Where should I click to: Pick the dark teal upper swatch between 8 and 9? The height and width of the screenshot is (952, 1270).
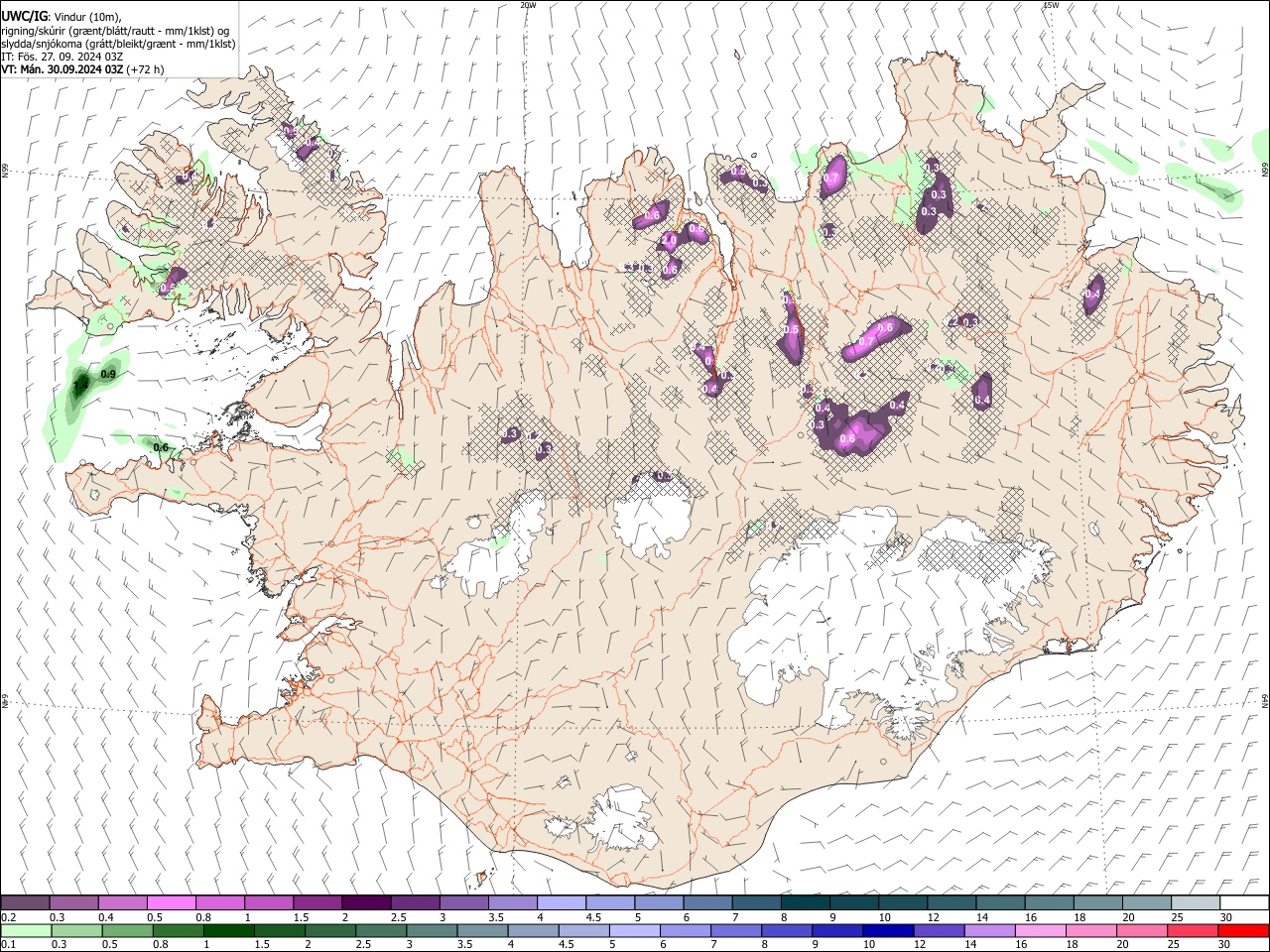[805, 902]
